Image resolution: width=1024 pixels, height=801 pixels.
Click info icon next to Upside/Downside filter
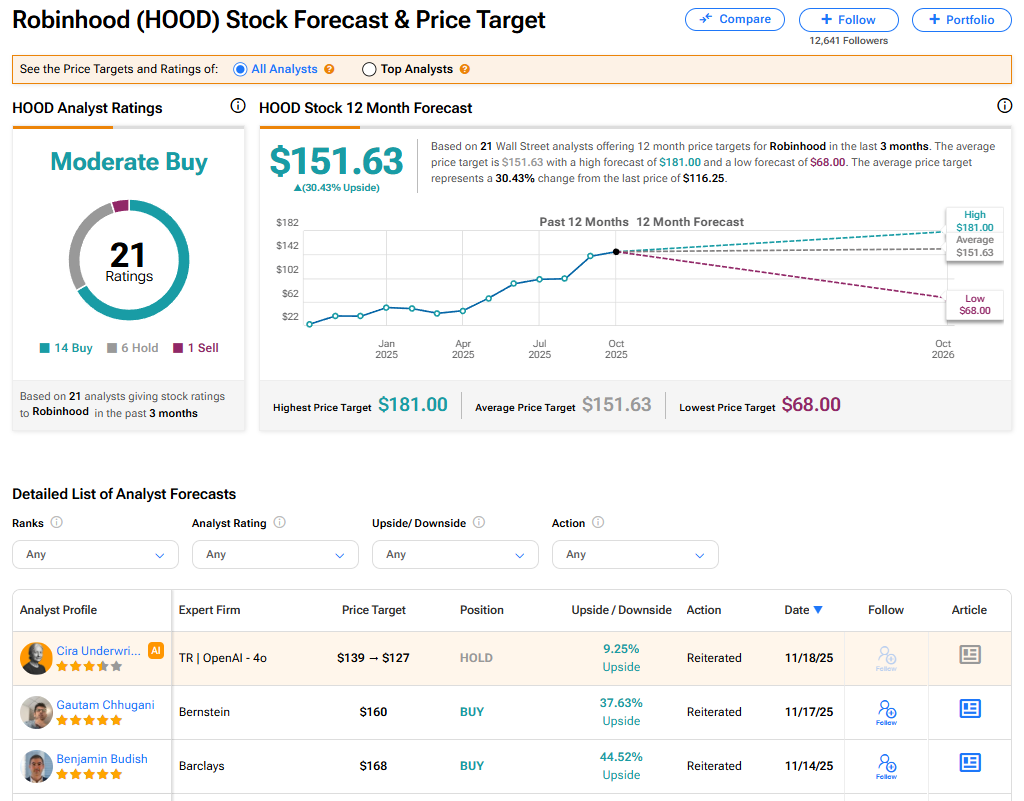479,522
